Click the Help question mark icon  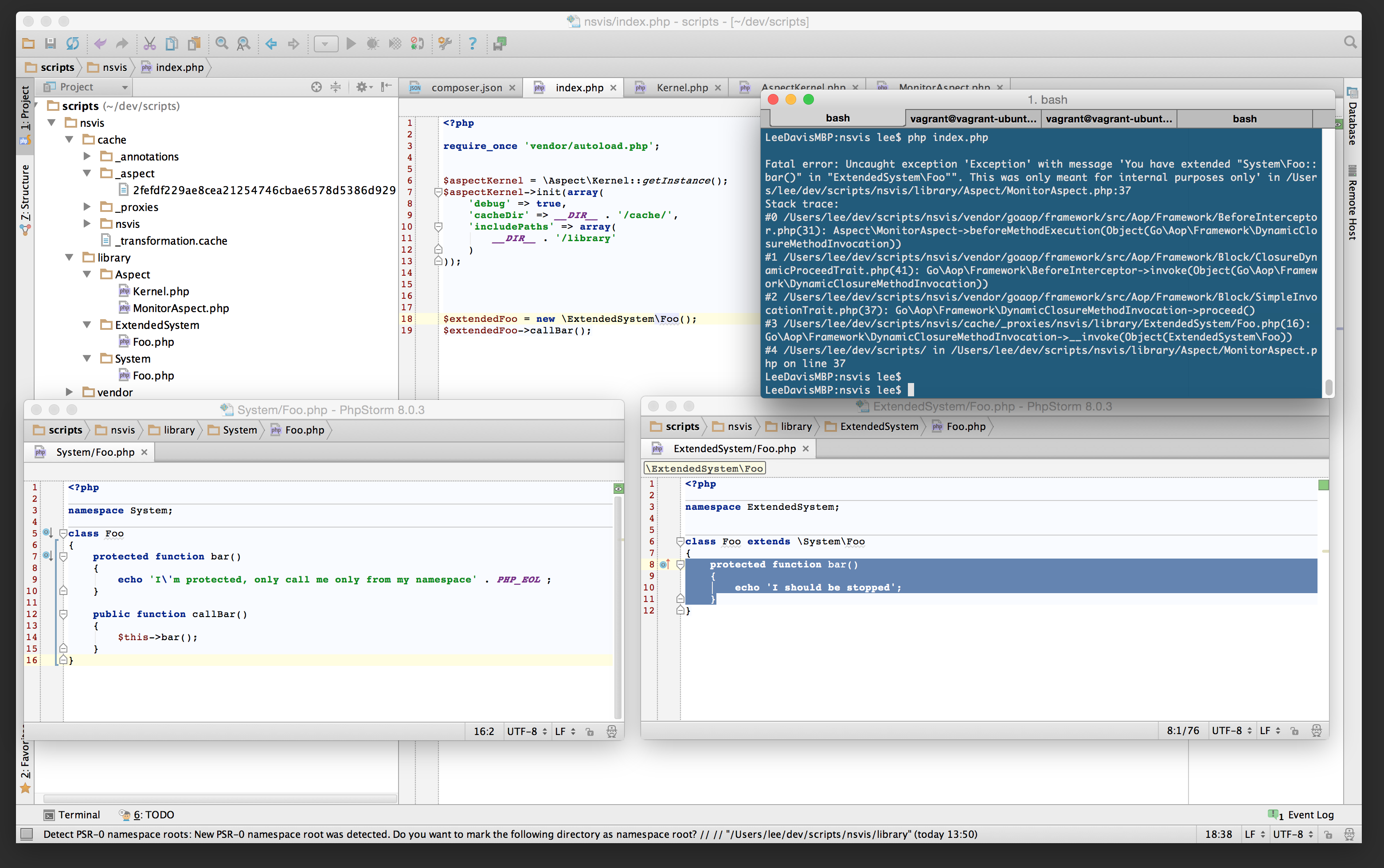click(x=473, y=43)
